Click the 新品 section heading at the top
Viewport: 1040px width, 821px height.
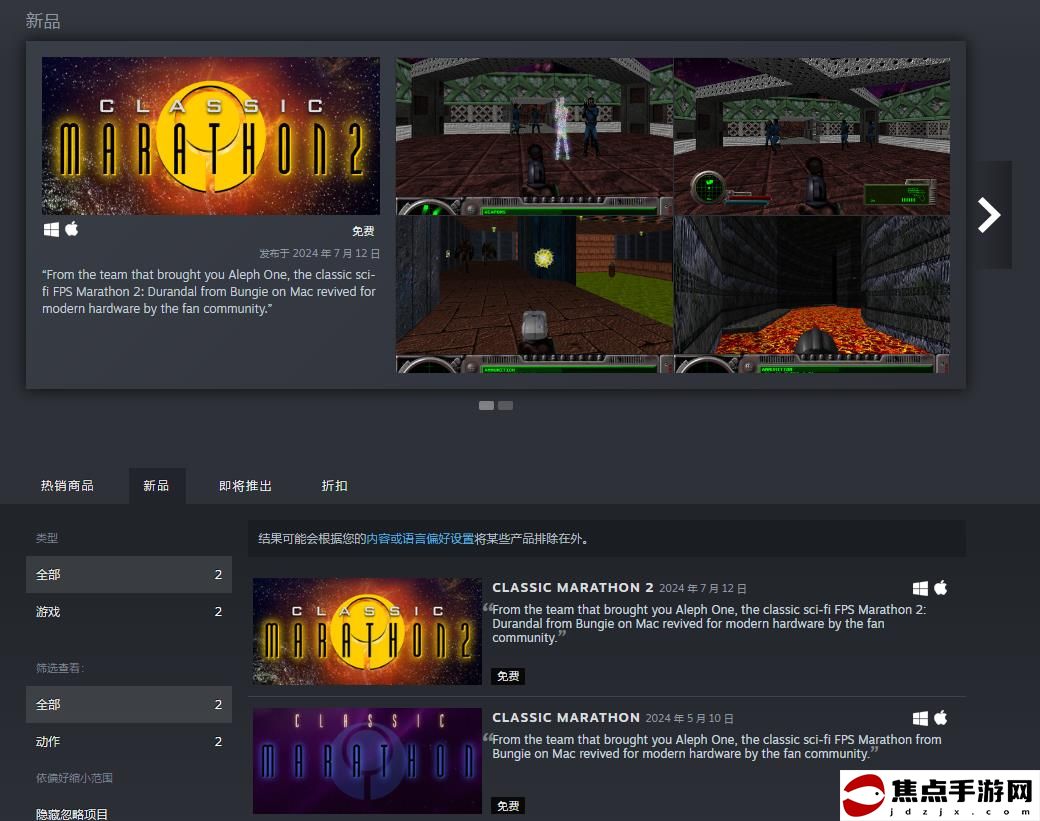coord(43,21)
